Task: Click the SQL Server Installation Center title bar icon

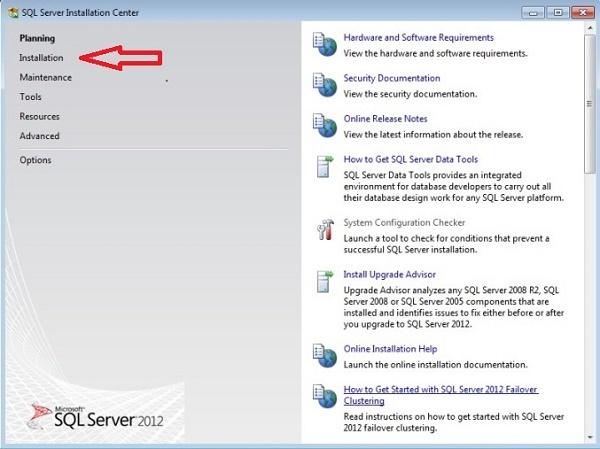Action: tap(12, 11)
